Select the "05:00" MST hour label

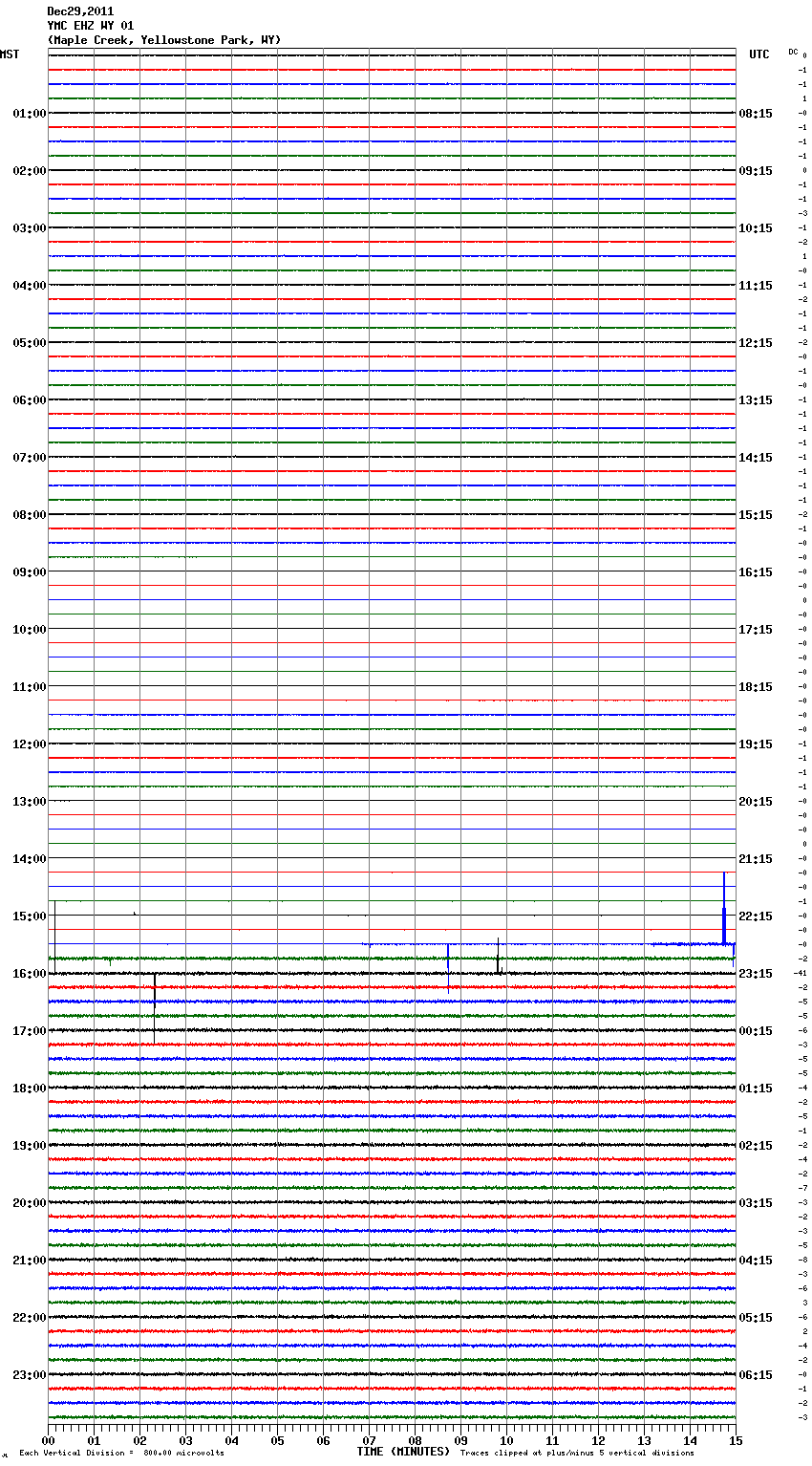30,343
